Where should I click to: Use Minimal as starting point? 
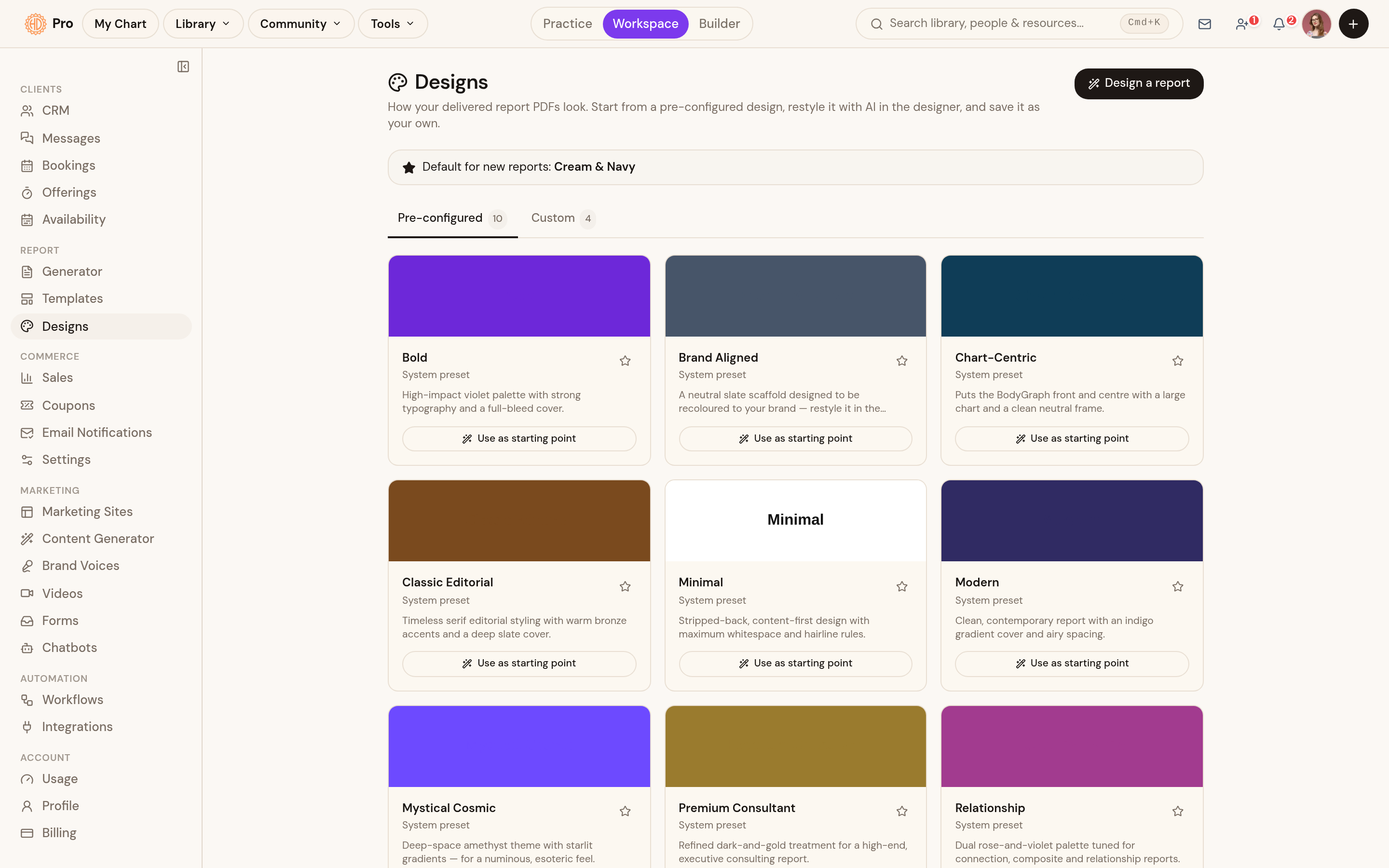pyautogui.click(x=795, y=664)
